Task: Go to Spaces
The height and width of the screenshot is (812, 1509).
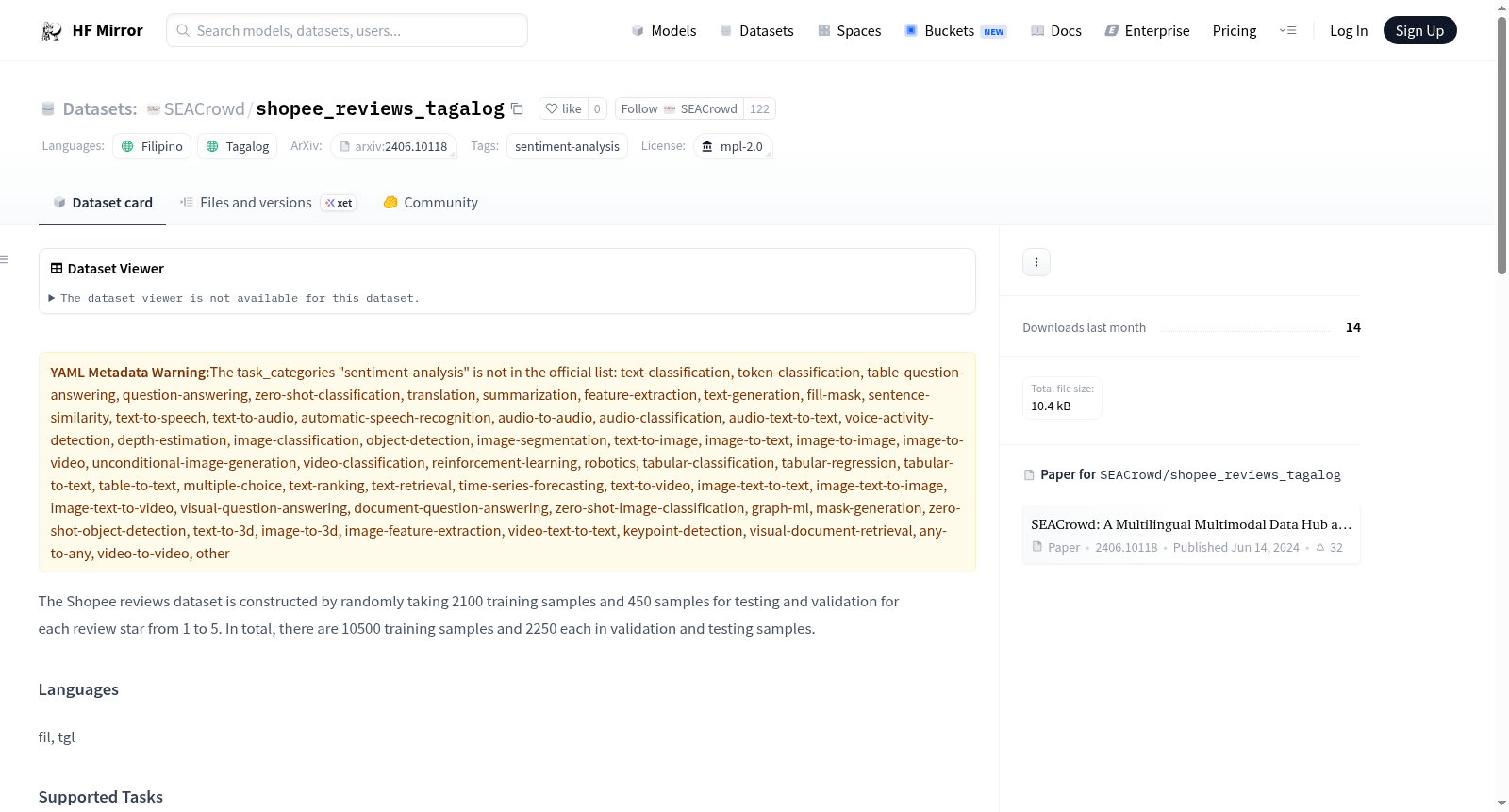Action: [850, 30]
